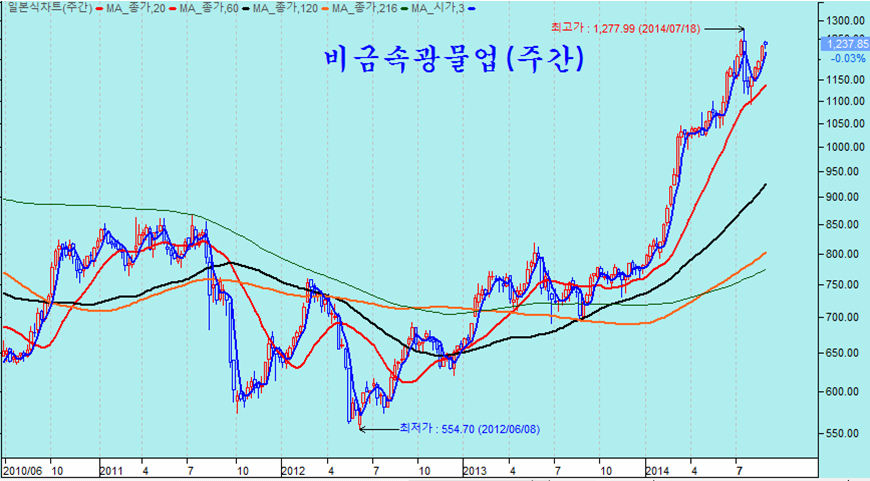This screenshot has width=870, height=481.
Task: Click the 2012 label on time axis
Action: [x=293, y=468]
